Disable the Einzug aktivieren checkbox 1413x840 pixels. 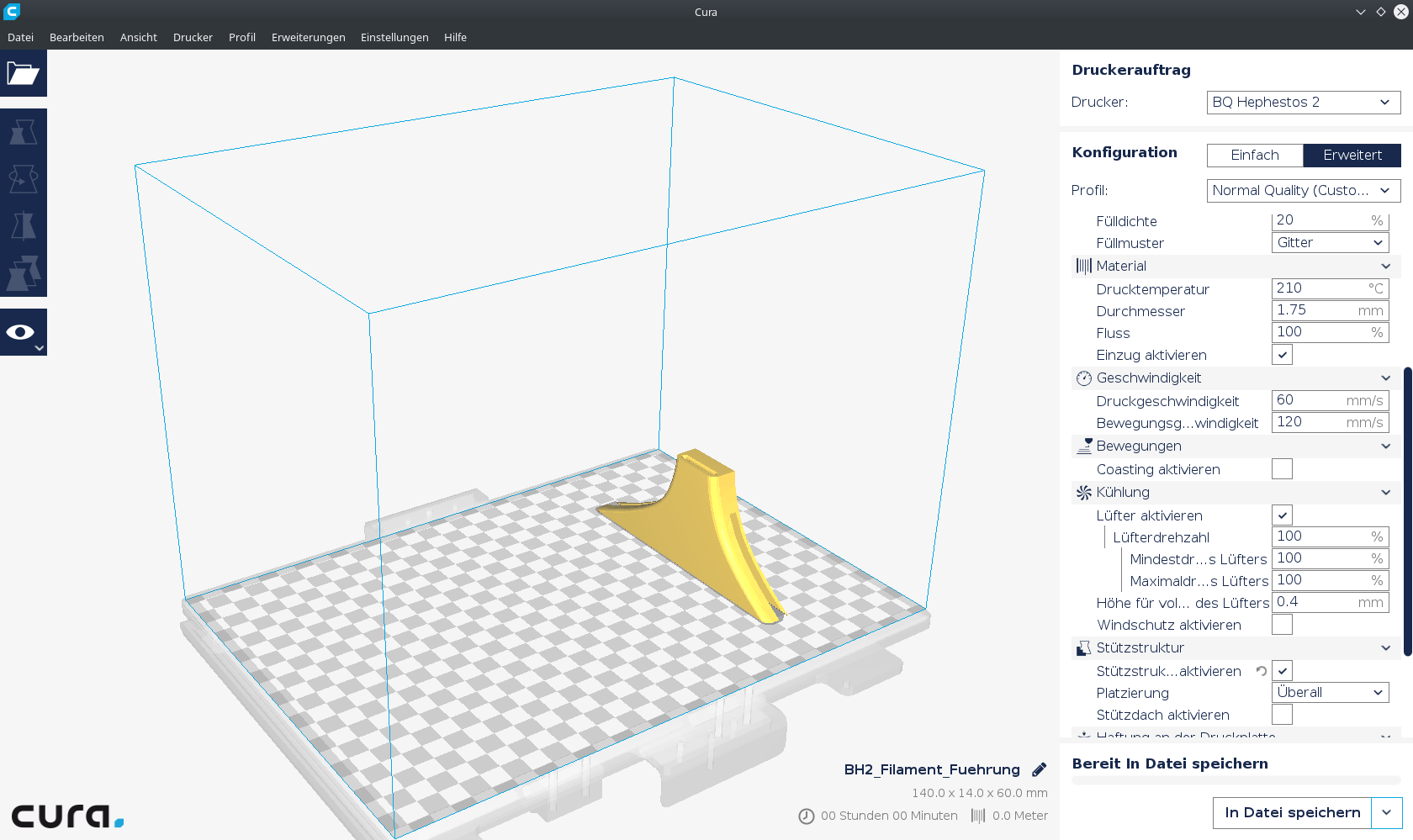click(x=1282, y=355)
